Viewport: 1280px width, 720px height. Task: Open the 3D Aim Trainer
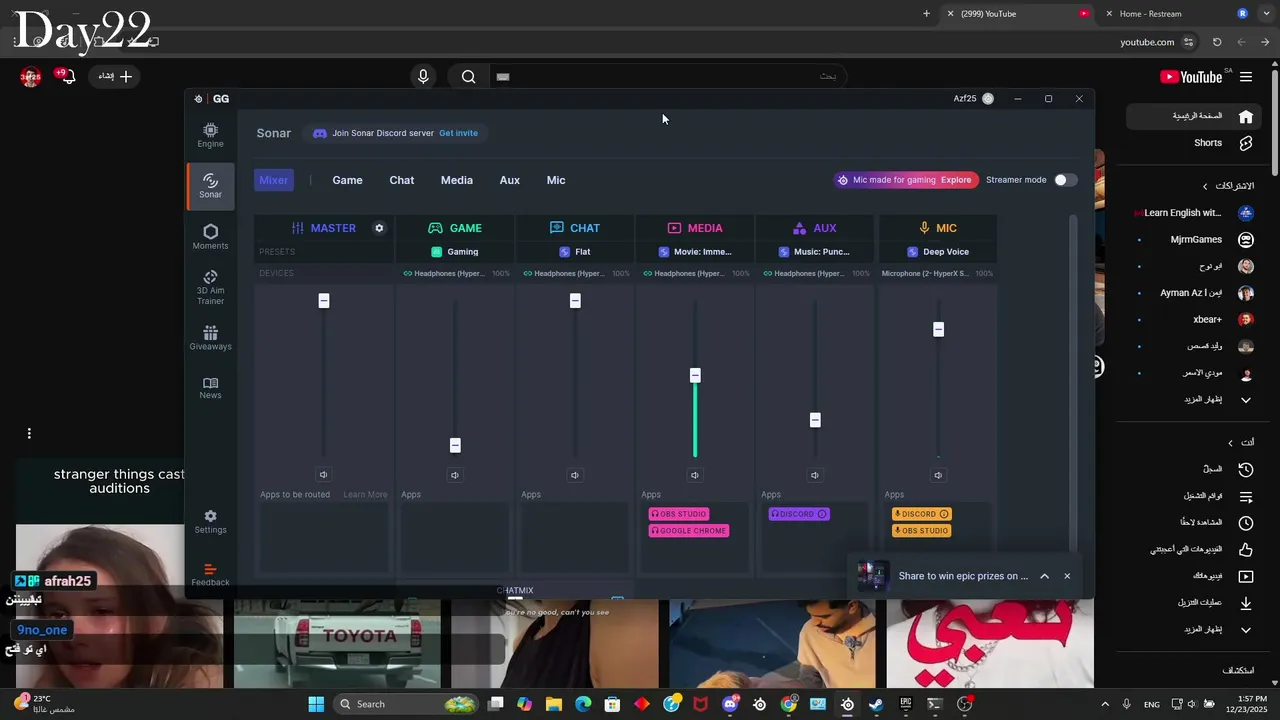[x=210, y=288]
